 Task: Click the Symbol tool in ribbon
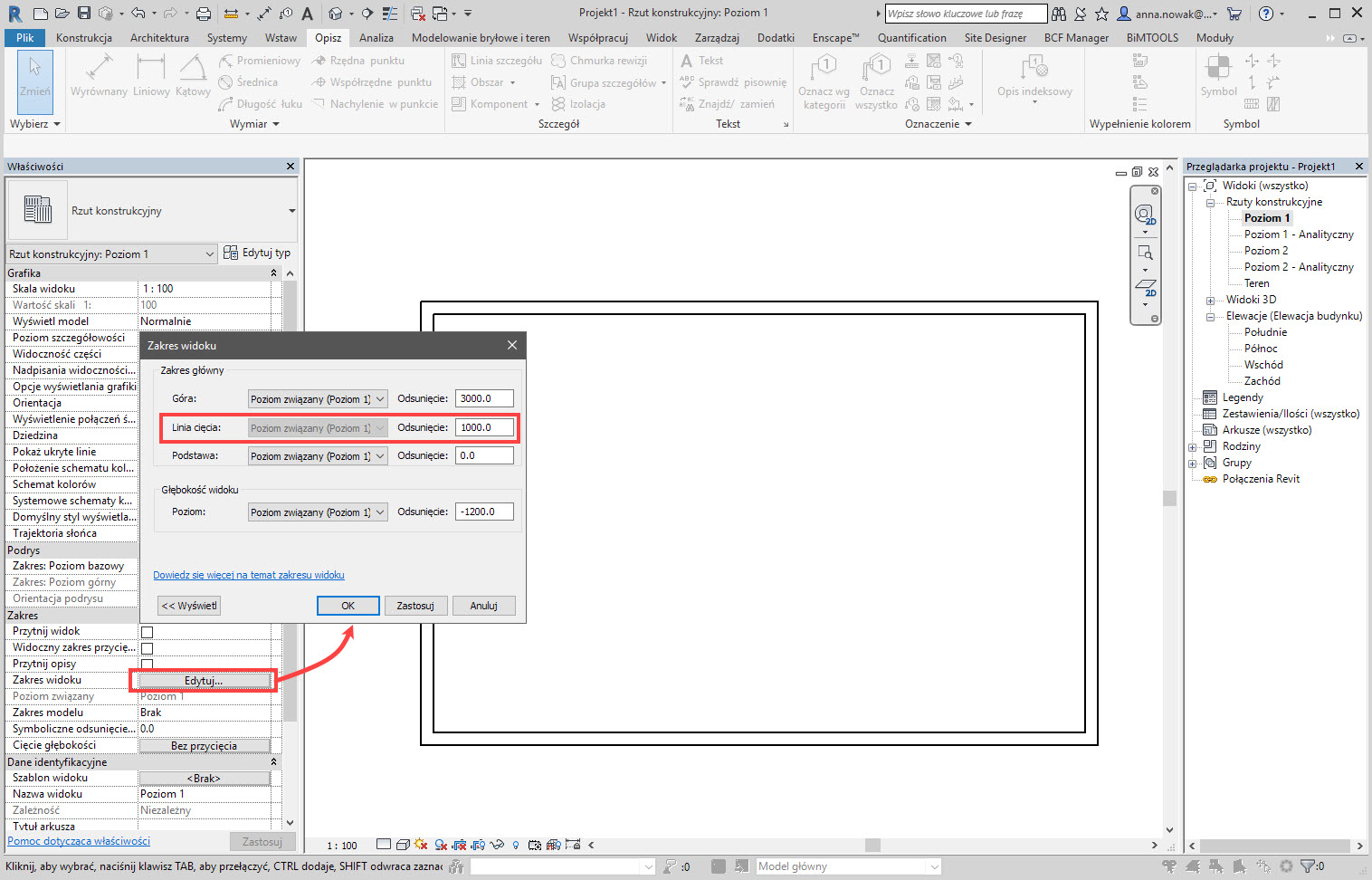[1218, 75]
